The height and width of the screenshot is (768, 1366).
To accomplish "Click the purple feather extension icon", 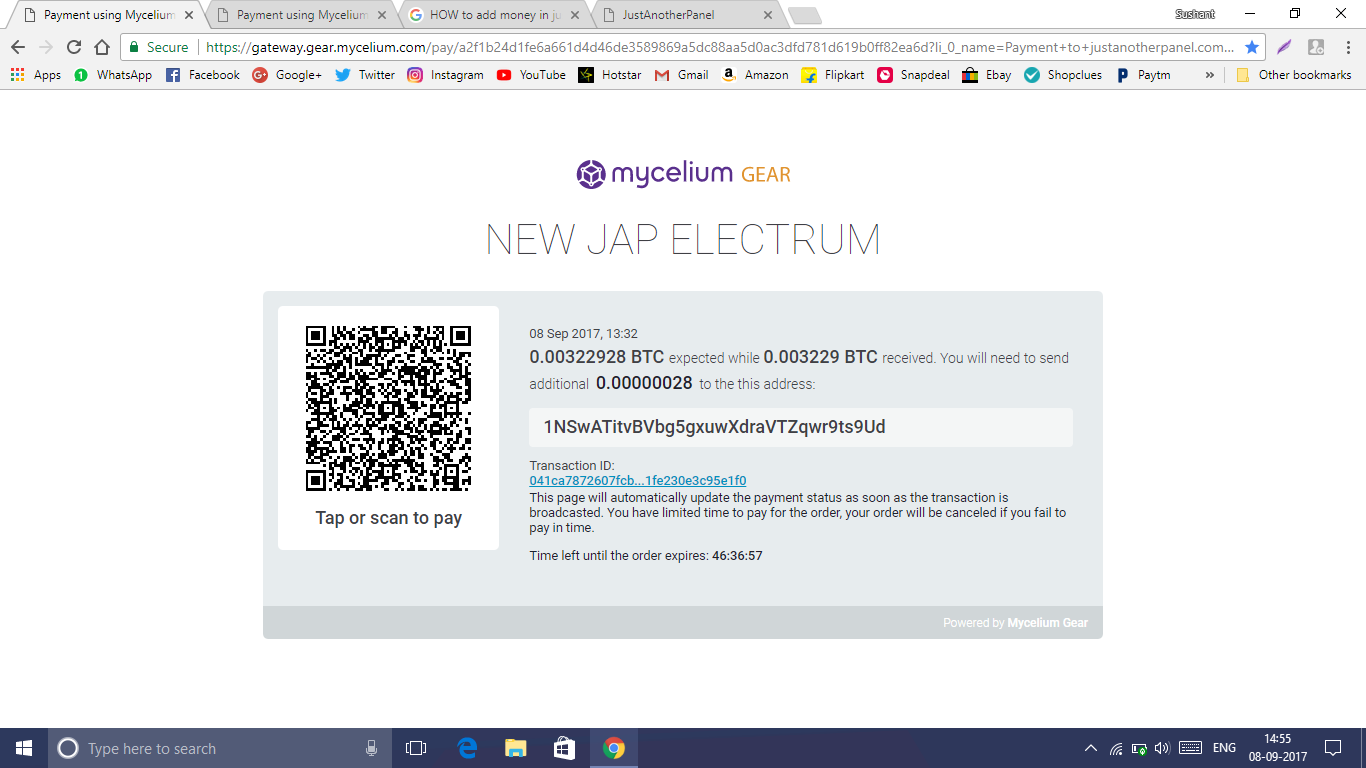I will (x=1284, y=47).
